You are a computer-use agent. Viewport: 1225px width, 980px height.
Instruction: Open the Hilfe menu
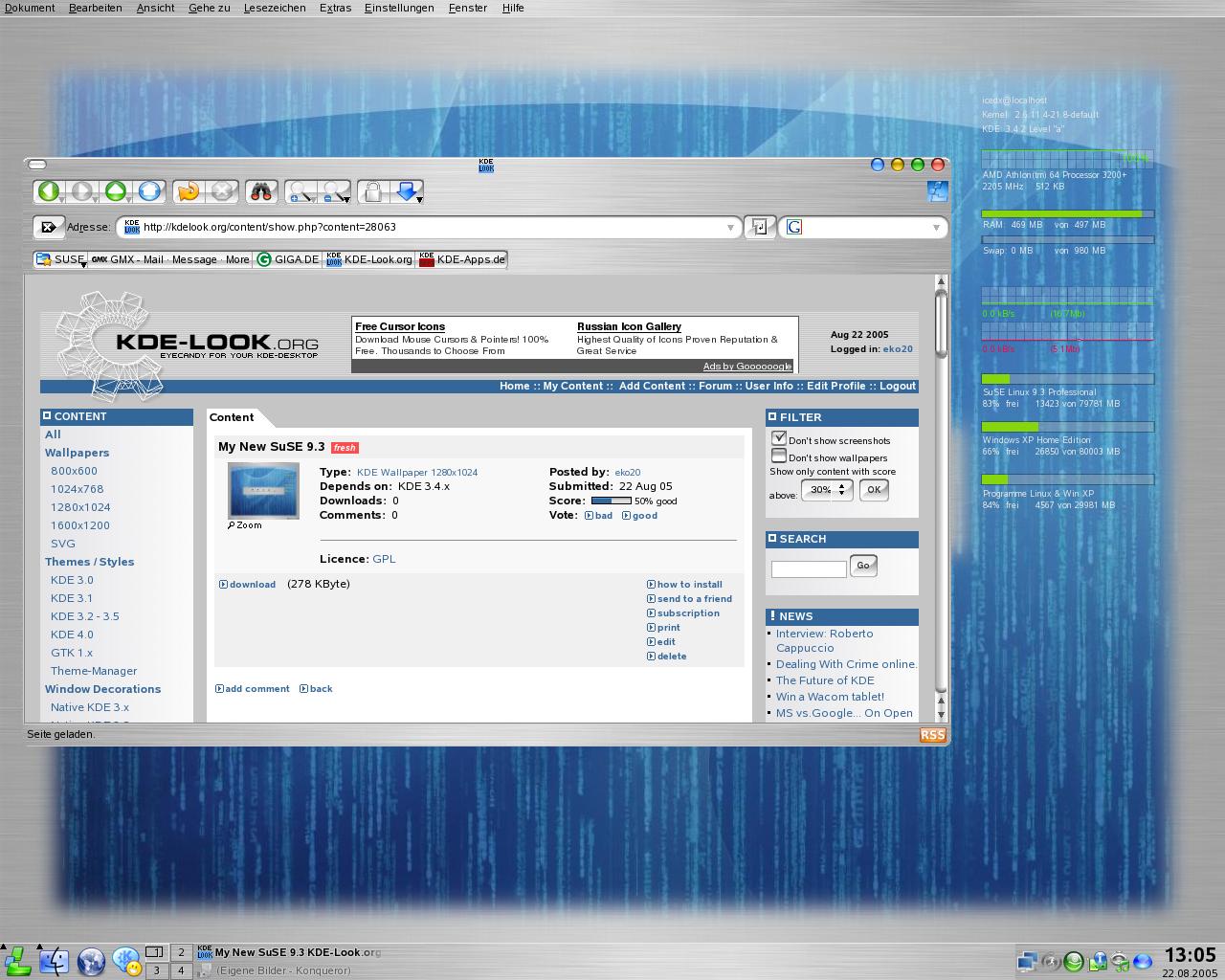click(x=513, y=8)
